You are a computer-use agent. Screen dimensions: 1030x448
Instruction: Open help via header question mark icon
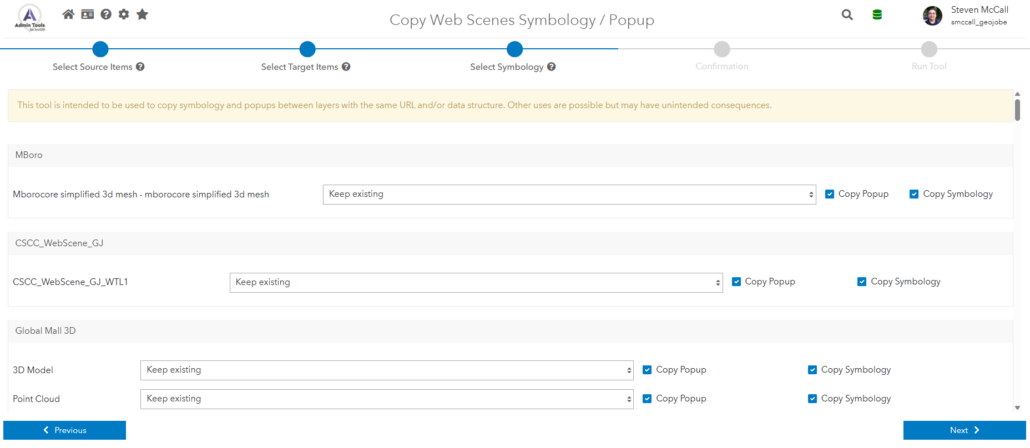(x=105, y=15)
